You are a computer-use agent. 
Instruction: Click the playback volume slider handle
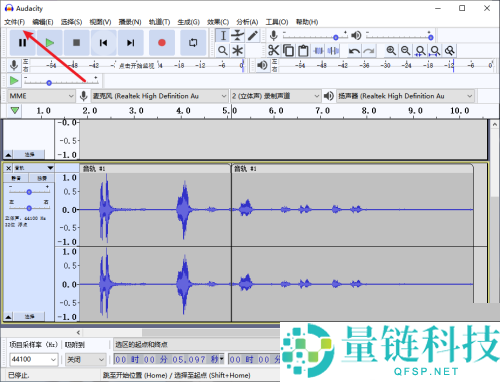431,37
